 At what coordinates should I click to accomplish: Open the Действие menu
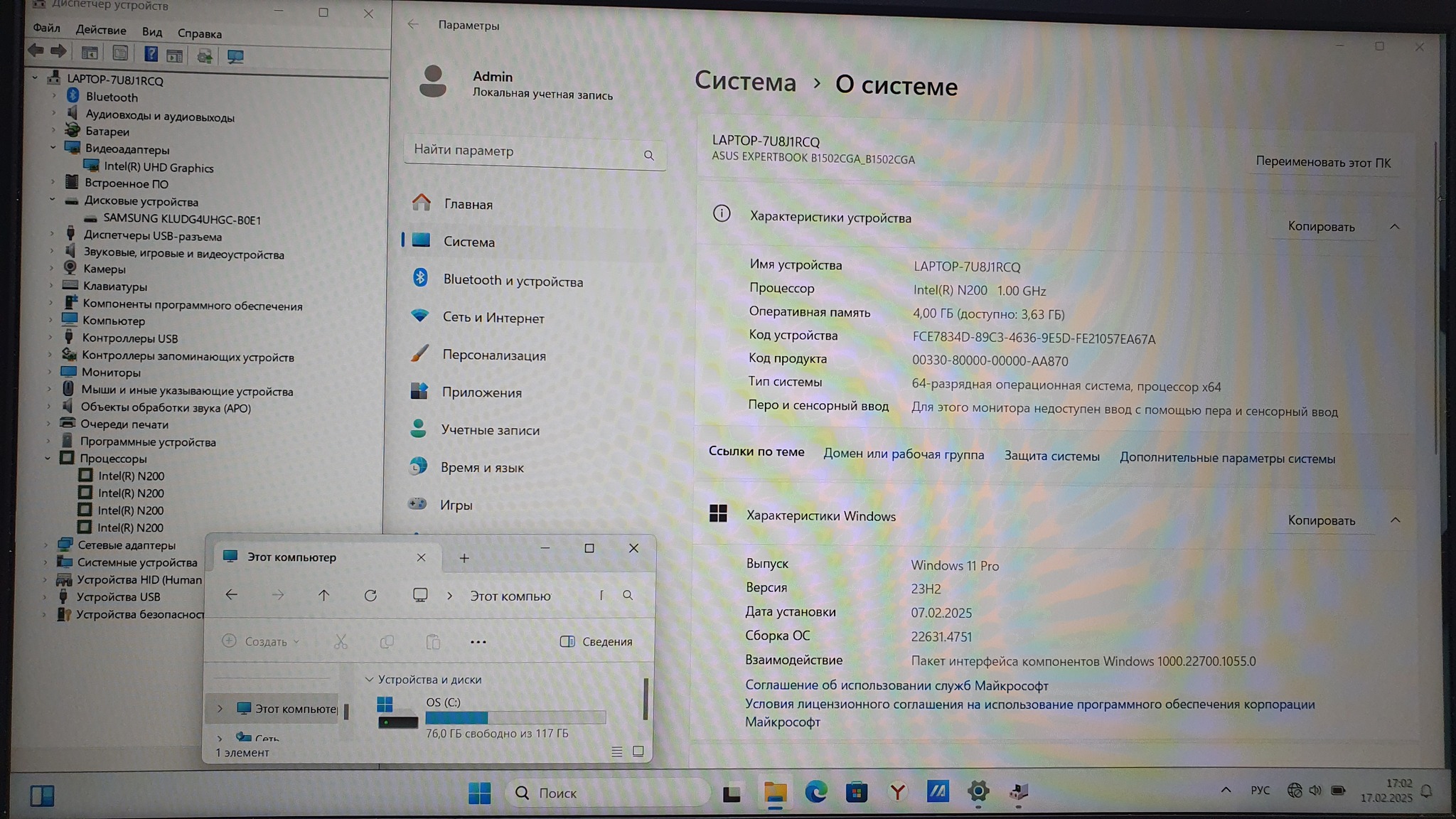(x=101, y=31)
